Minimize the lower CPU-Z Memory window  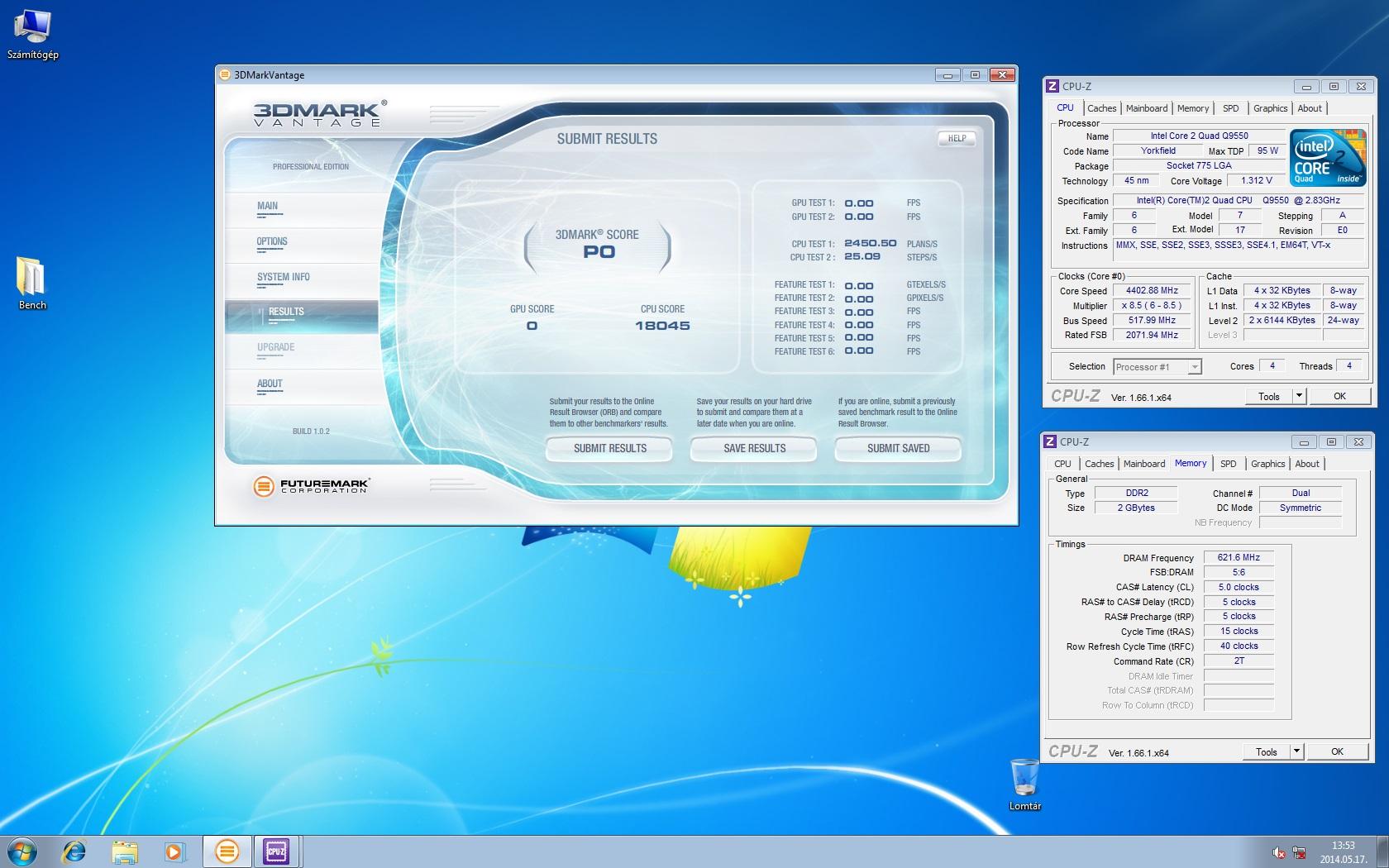click(x=1304, y=441)
